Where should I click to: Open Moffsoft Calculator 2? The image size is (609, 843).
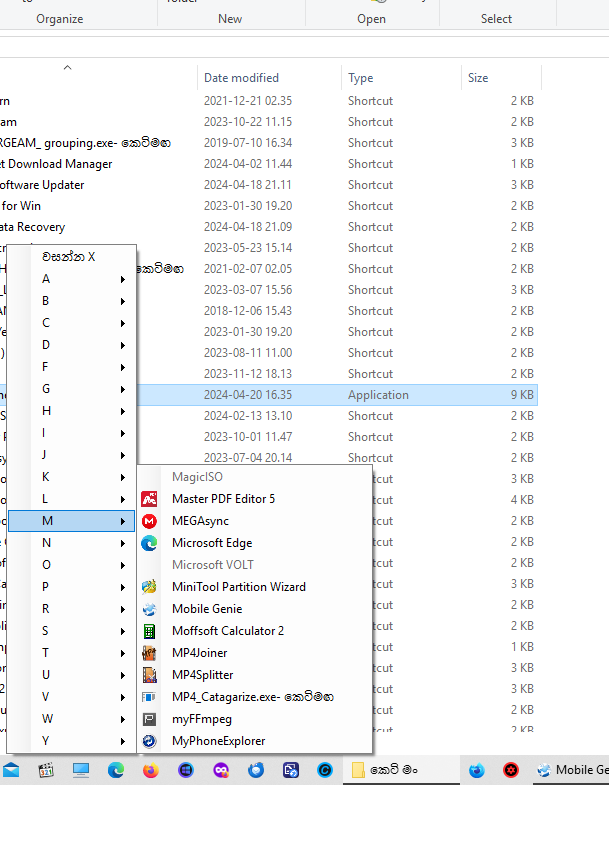pyautogui.click(x=254, y=631)
